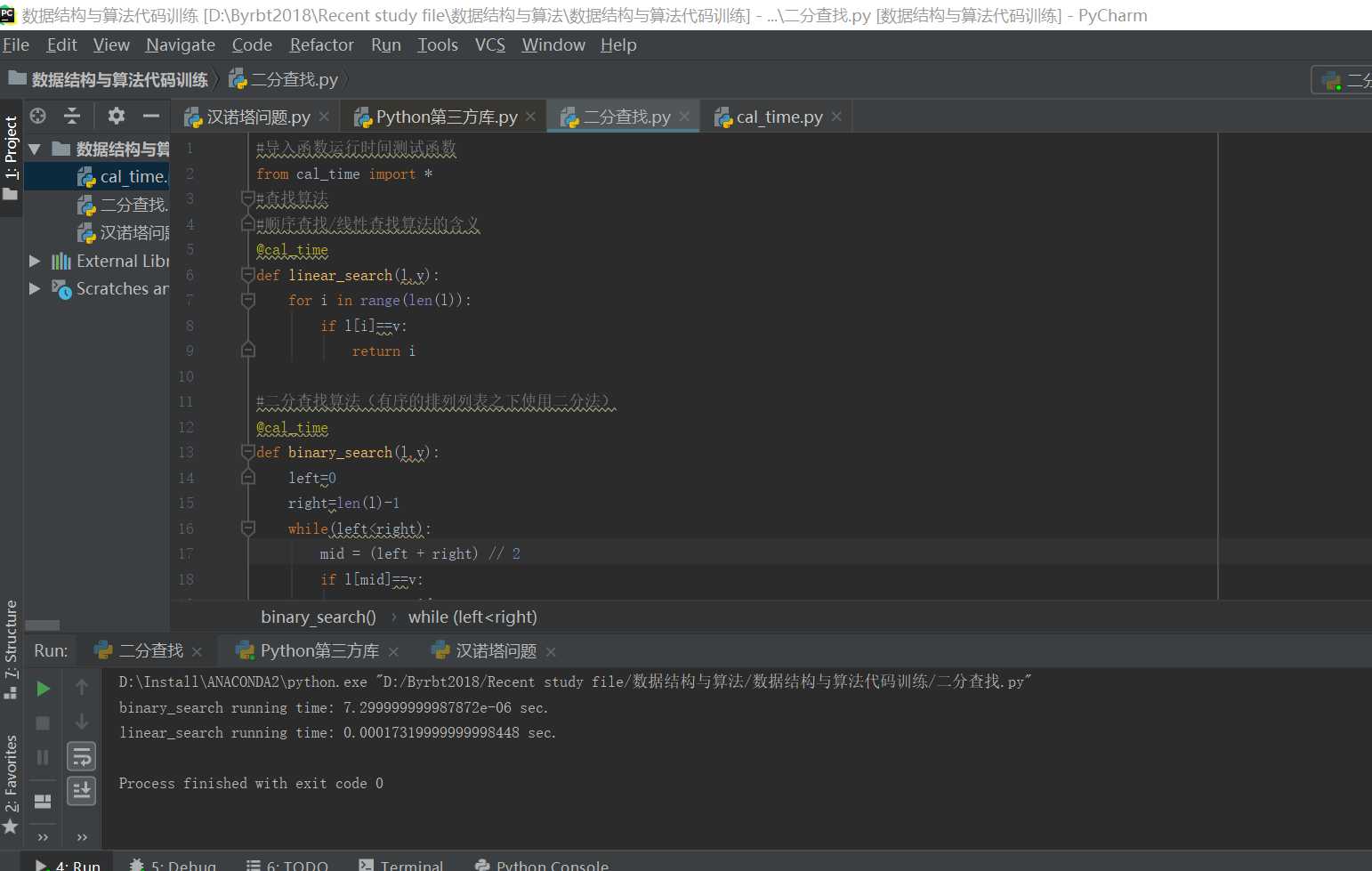
Task: Open the Terminal tool window tab
Action: point(401,865)
